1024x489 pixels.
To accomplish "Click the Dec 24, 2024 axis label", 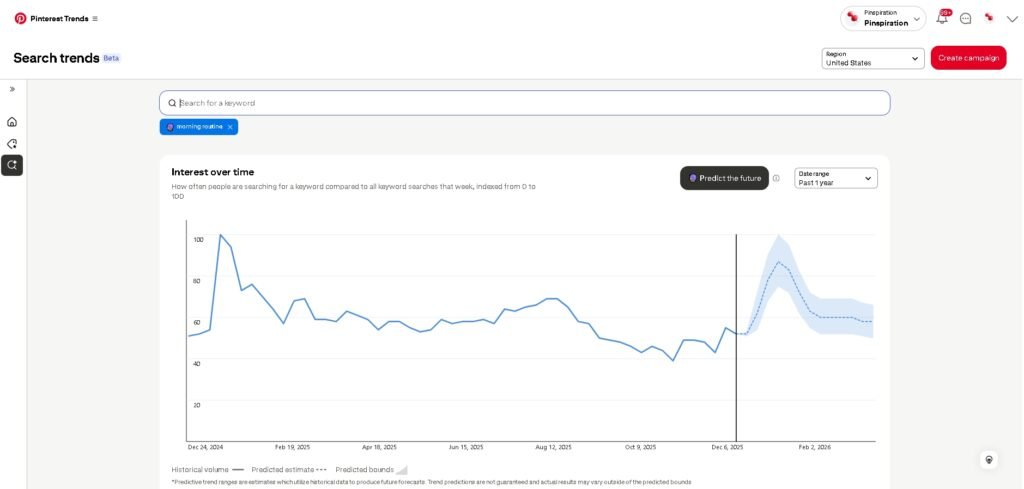I will point(205,448).
